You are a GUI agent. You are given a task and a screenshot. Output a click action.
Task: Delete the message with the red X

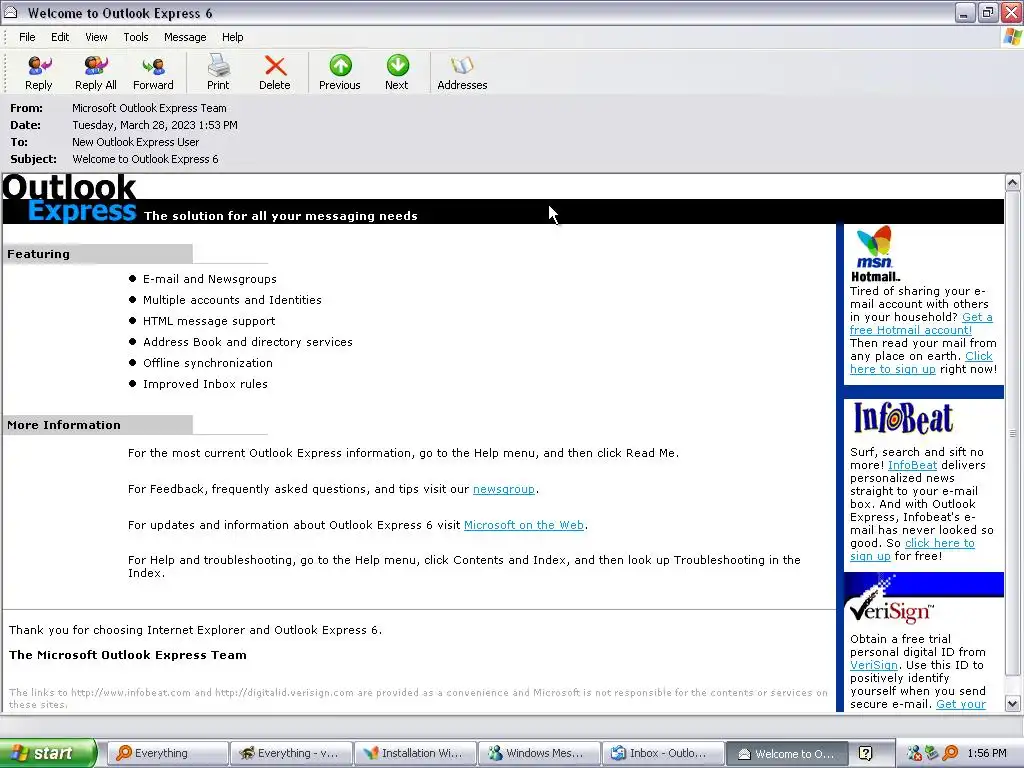pyautogui.click(x=275, y=72)
